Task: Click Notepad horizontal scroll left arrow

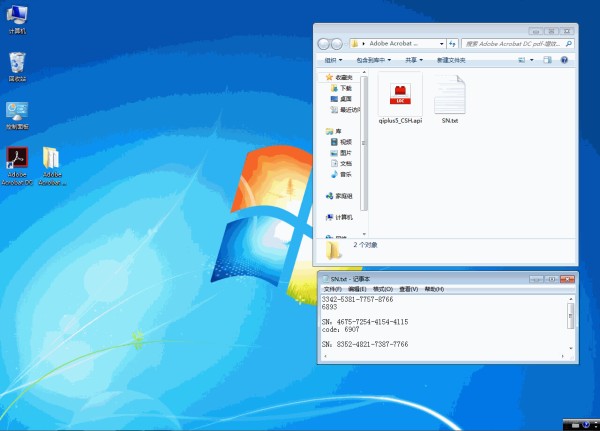Action: click(325, 356)
